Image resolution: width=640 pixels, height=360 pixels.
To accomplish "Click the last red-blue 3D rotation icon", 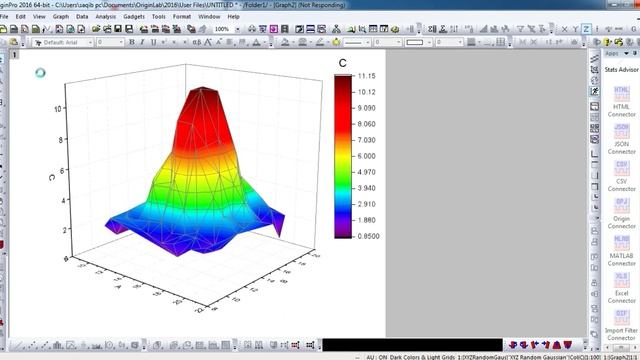I will click(x=568, y=345).
